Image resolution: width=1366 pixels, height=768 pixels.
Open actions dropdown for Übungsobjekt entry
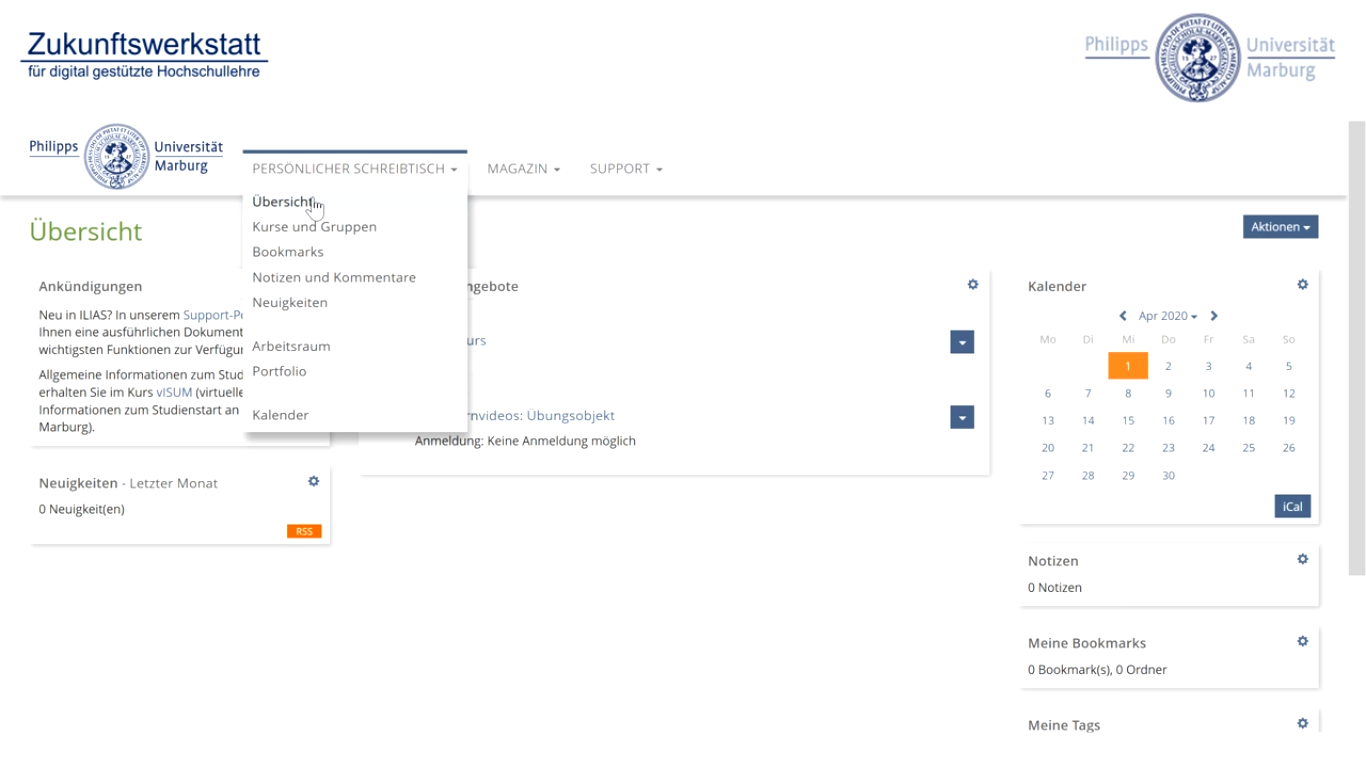[962, 417]
